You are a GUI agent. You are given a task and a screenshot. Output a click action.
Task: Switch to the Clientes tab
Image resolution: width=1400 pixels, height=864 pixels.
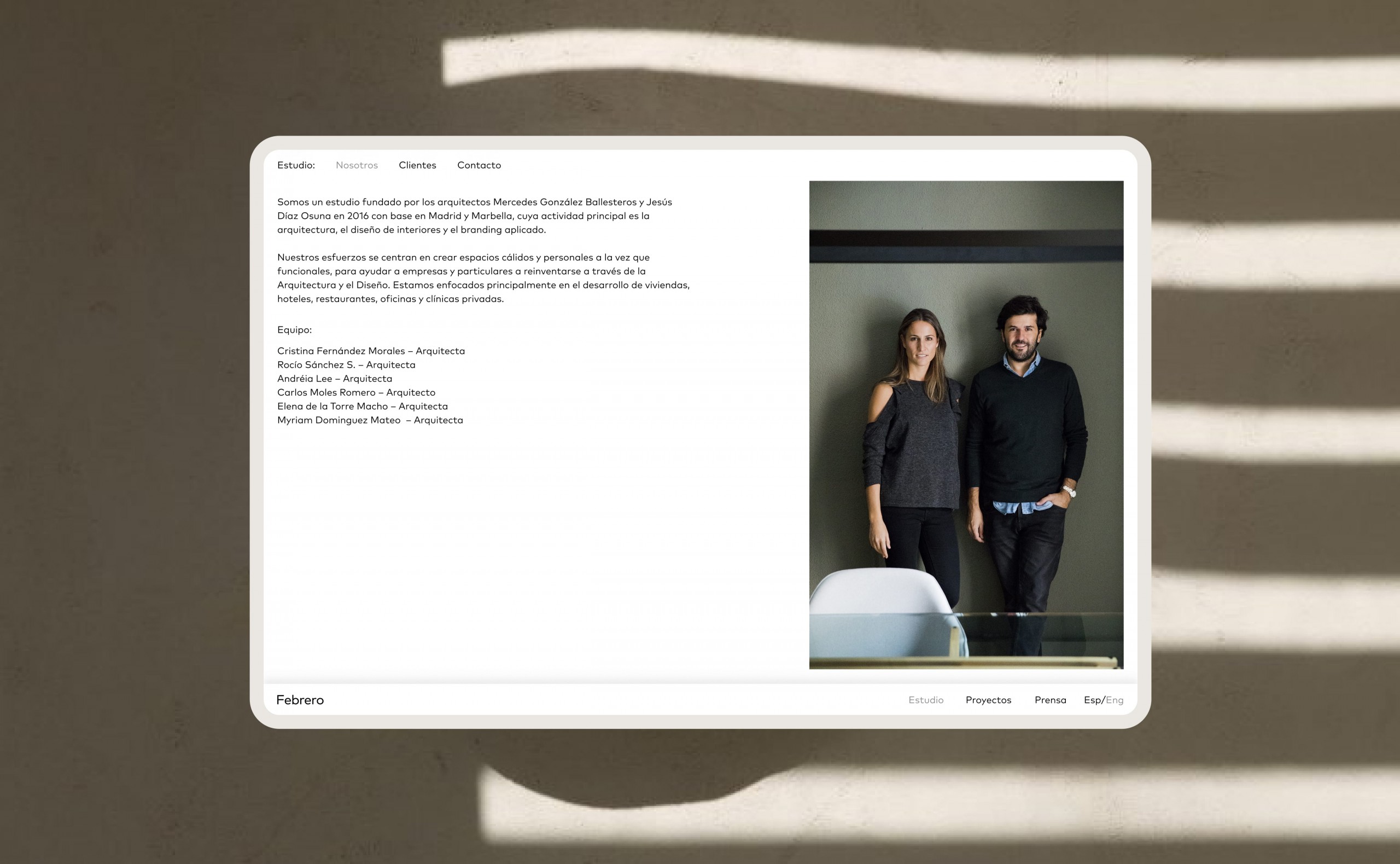(417, 165)
